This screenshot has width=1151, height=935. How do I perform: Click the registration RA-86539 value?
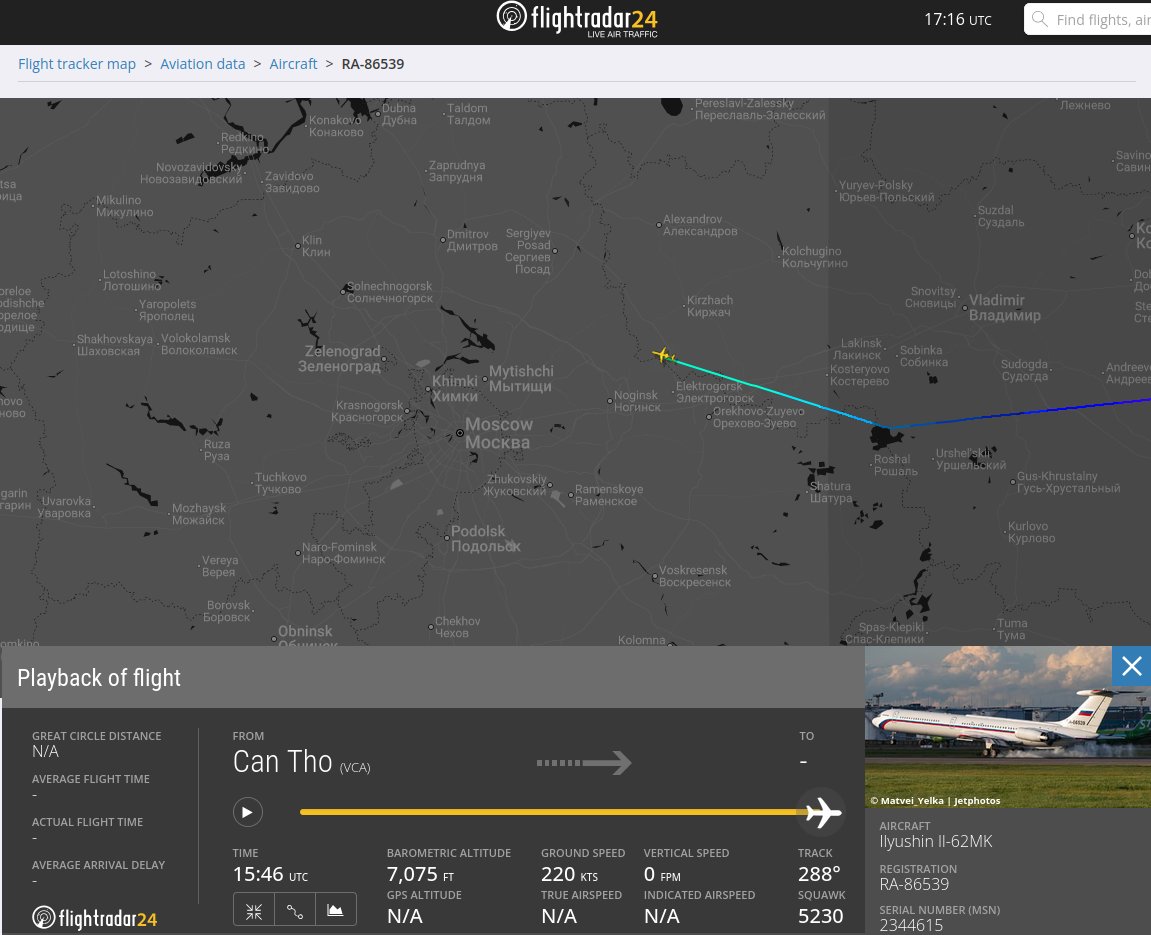coord(914,884)
